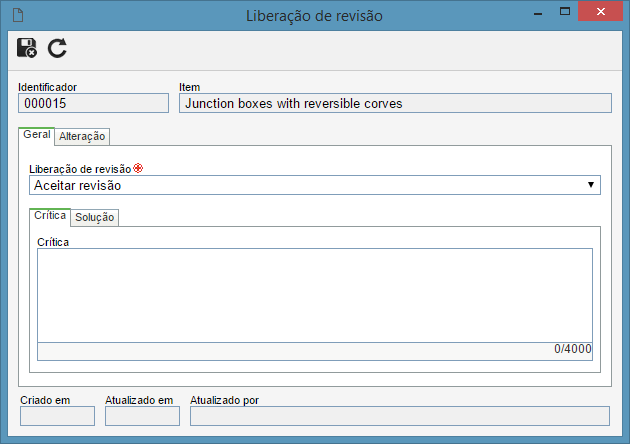Click inside the Crítica text area
The image size is (630, 444).
click(315, 295)
